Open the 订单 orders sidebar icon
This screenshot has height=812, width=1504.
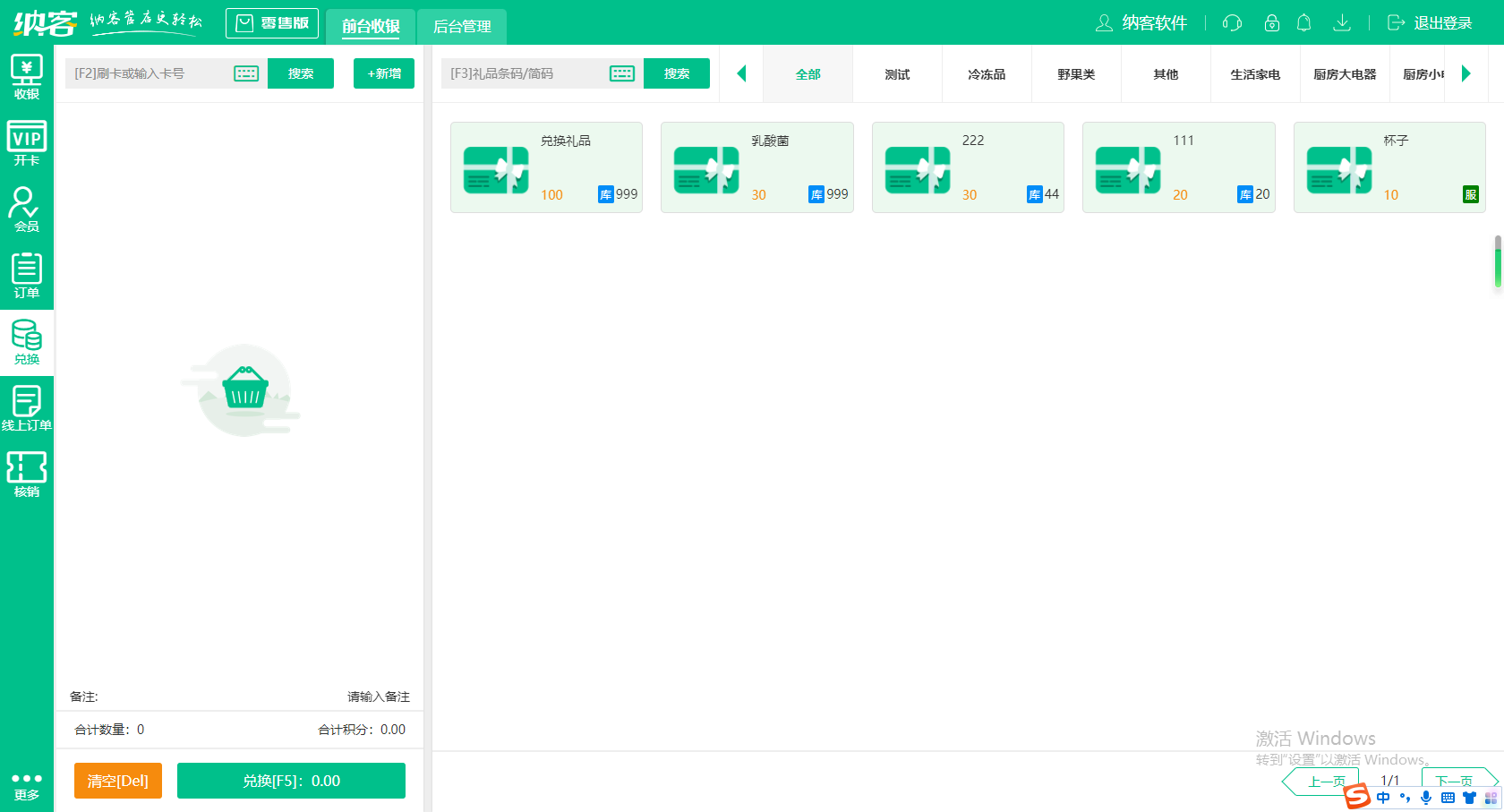(x=26, y=276)
